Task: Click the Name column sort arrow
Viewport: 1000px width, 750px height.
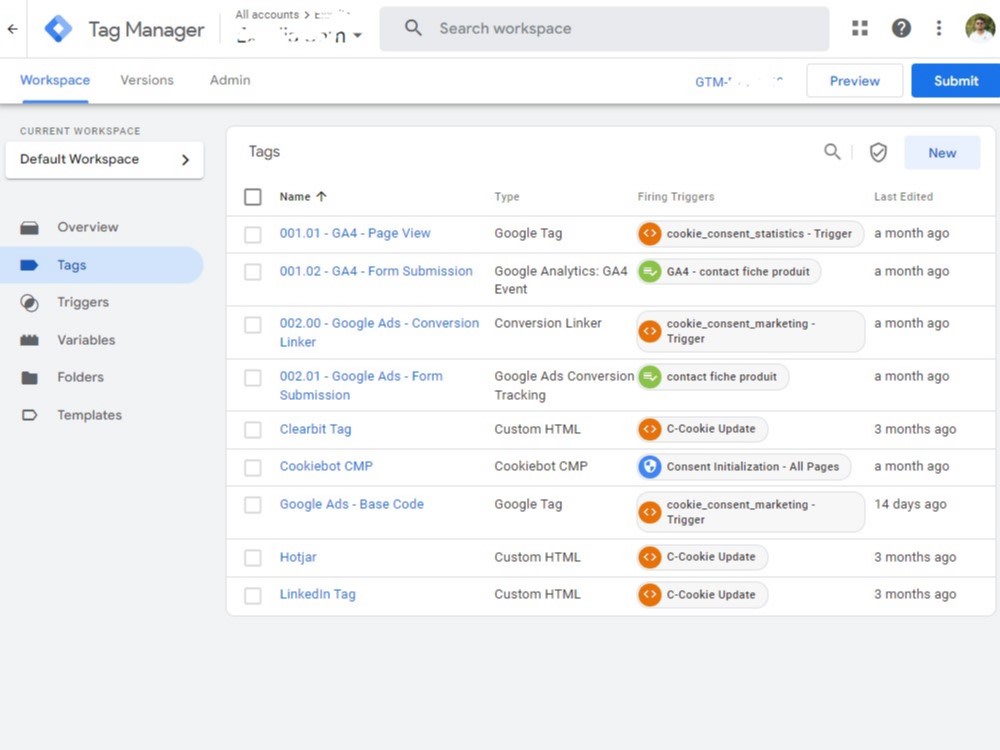Action: 321,196
